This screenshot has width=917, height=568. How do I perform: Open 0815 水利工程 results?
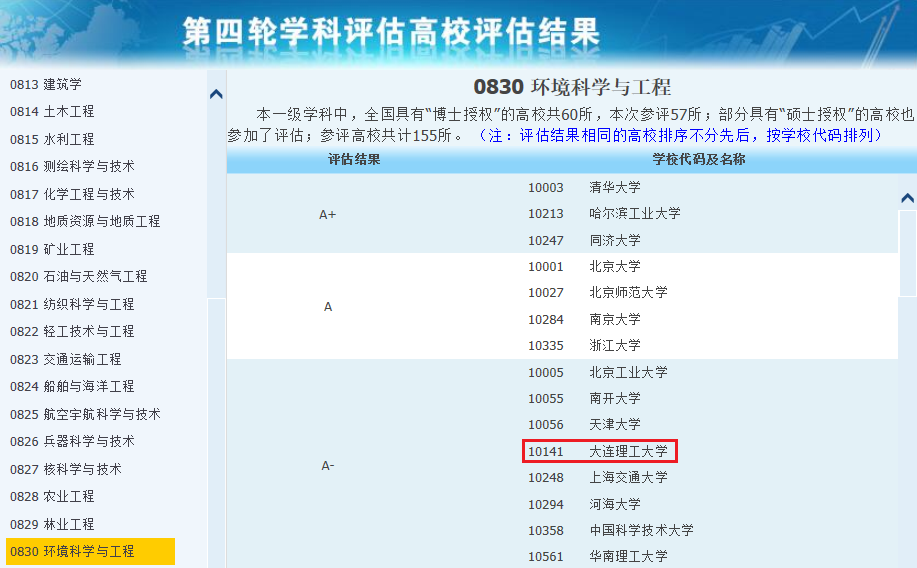(x=52, y=139)
